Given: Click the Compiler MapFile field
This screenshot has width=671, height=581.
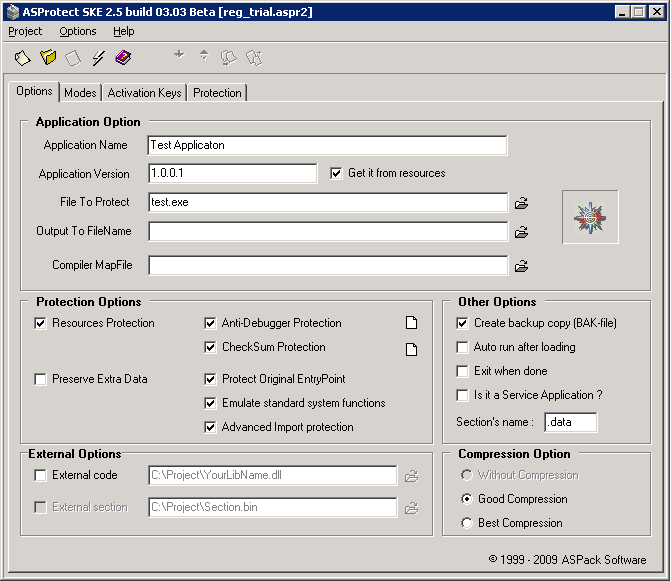Looking at the screenshot, I should [328, 266].
